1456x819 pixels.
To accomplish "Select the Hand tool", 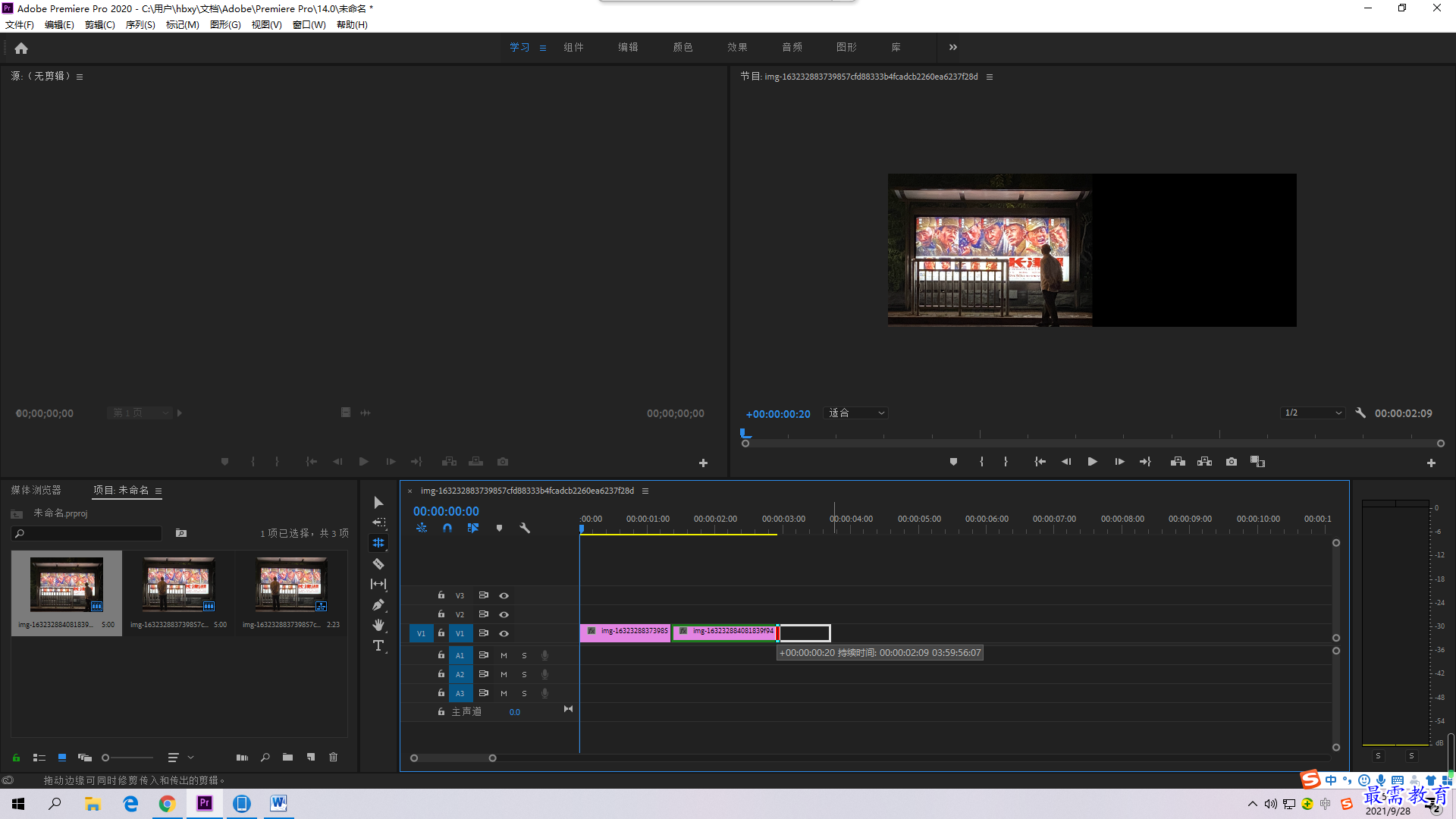I will pyautogui.click(x=378, y=625).
